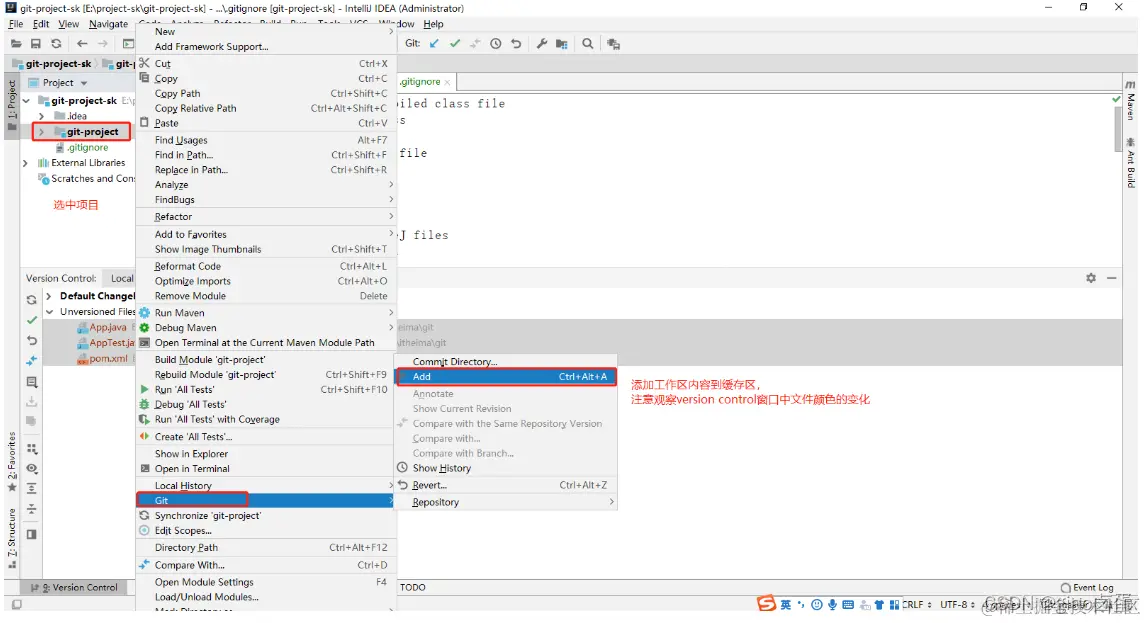Open Repository submenu in Git menu

(x=506, y=502)
